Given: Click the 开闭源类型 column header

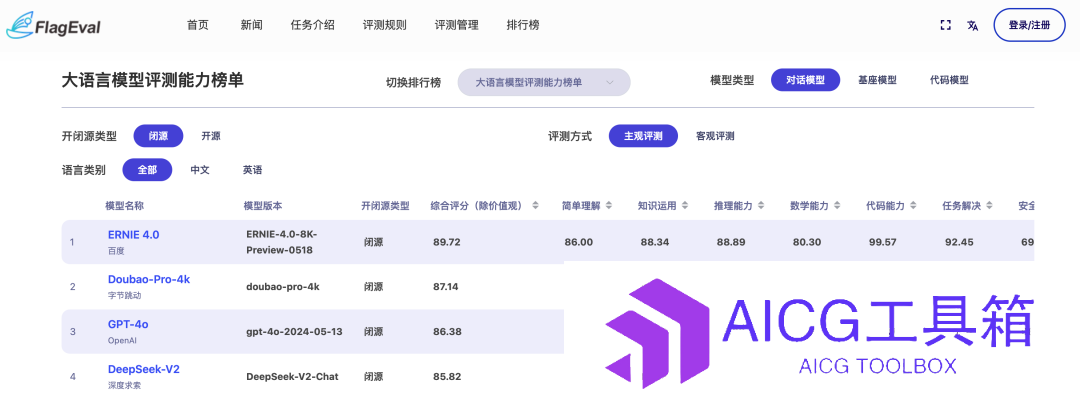Looking at the screenshot, I should coord(386,206).
